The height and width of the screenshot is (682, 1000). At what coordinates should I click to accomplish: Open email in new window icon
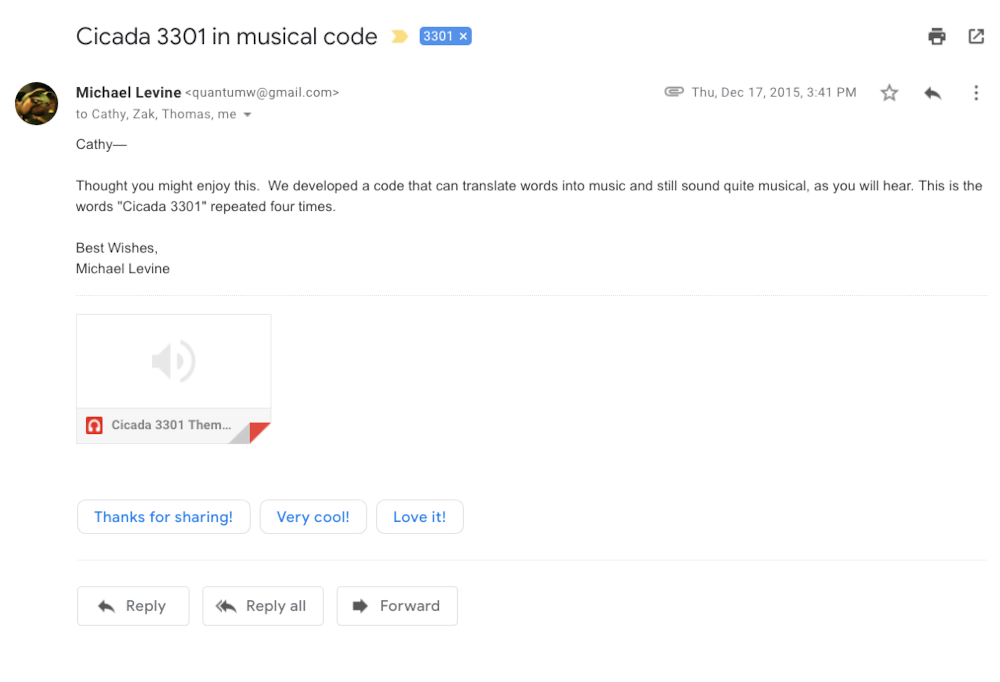click(976, 36)
